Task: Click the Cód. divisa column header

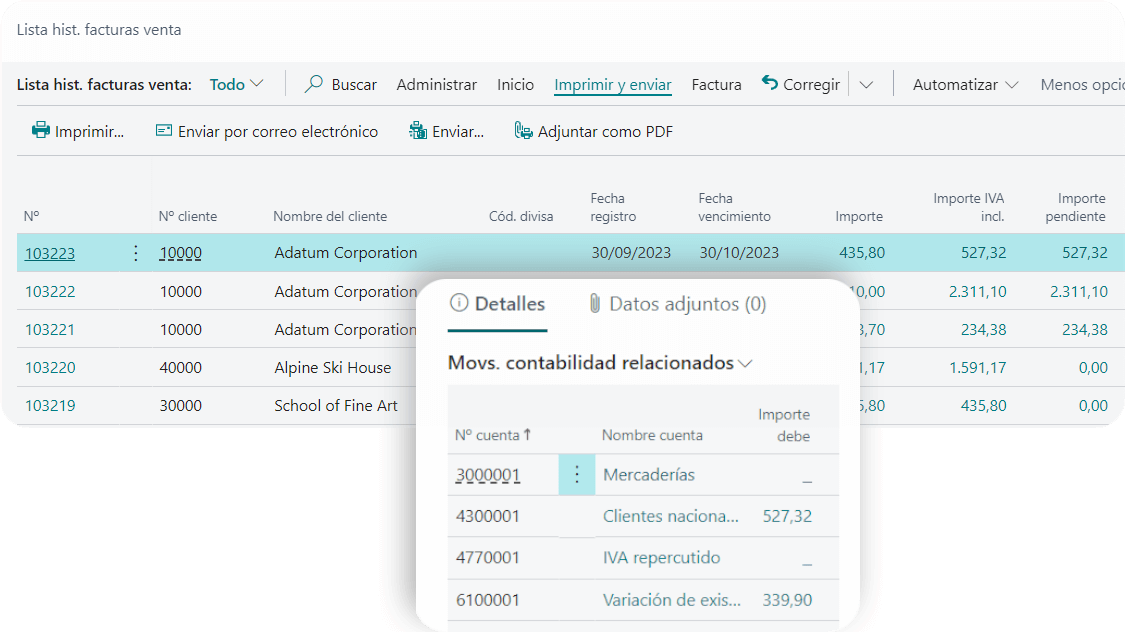Action: pos(521,216)
